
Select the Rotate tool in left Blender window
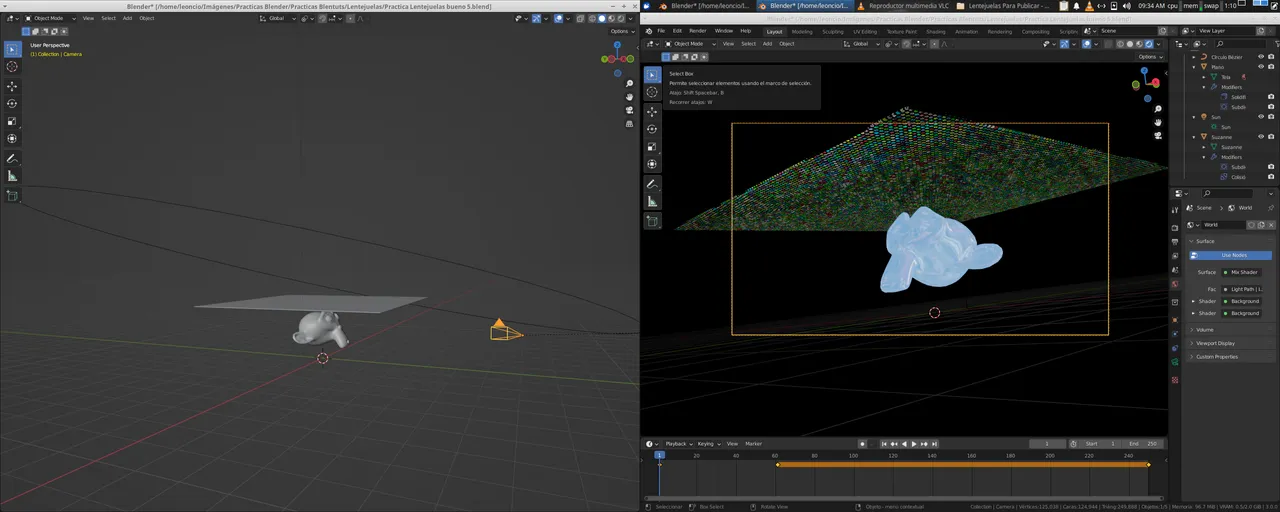[x=12, y=103]
